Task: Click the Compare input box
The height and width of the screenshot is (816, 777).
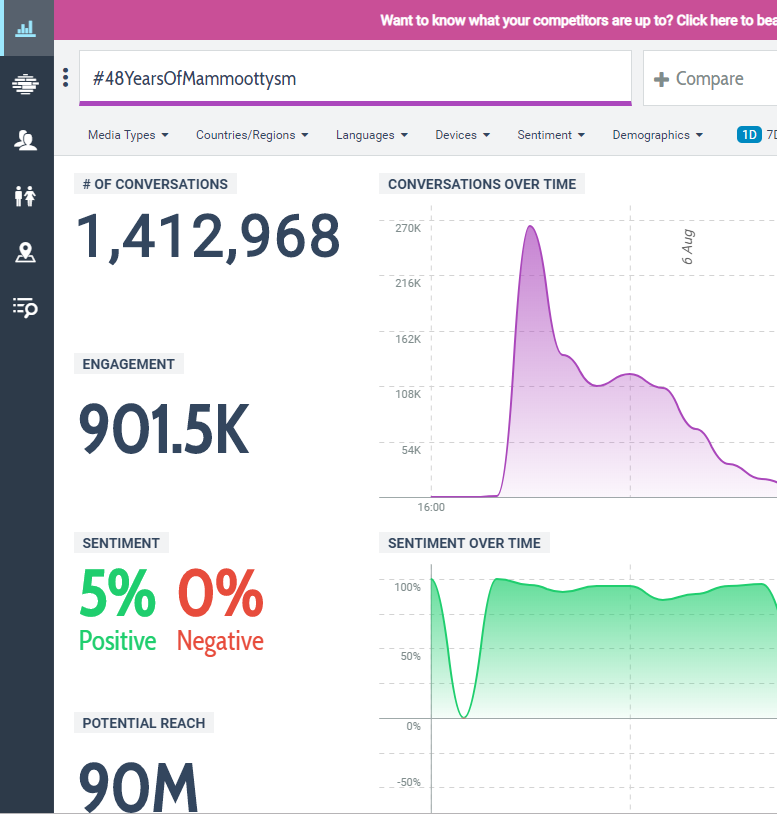Action: 710,78
